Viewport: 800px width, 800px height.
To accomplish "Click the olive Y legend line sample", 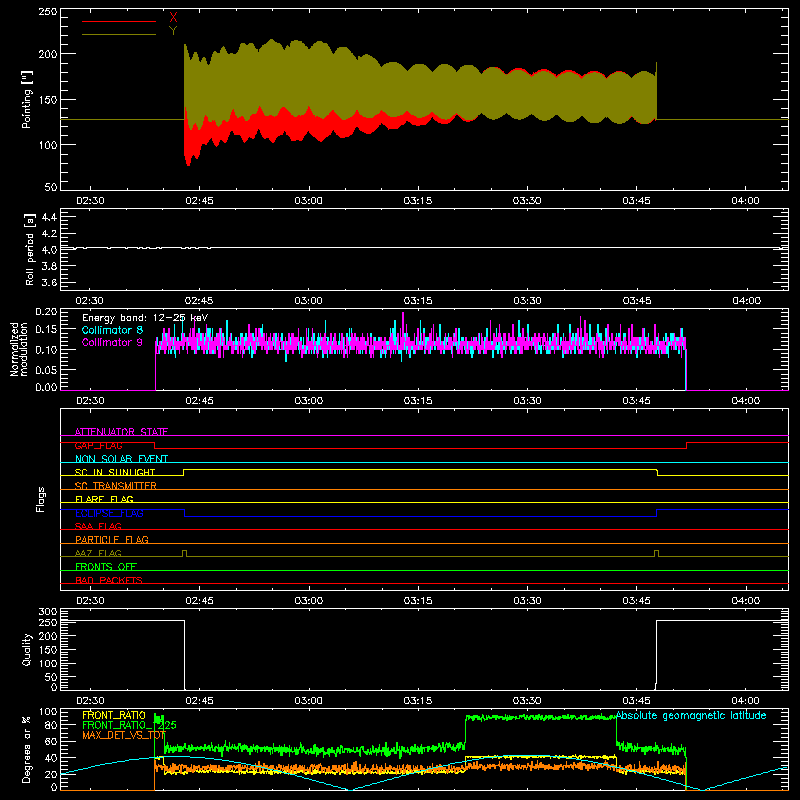I will point(119,34).
